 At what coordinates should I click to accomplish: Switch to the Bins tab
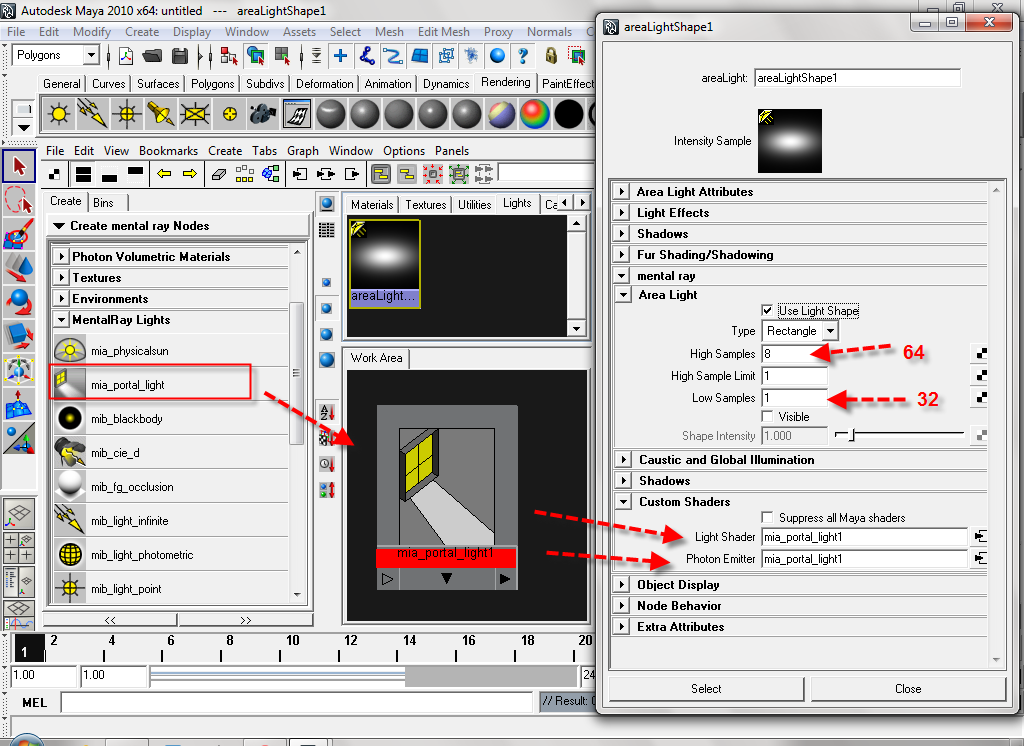pyautogui.click(x=103, y=203)
